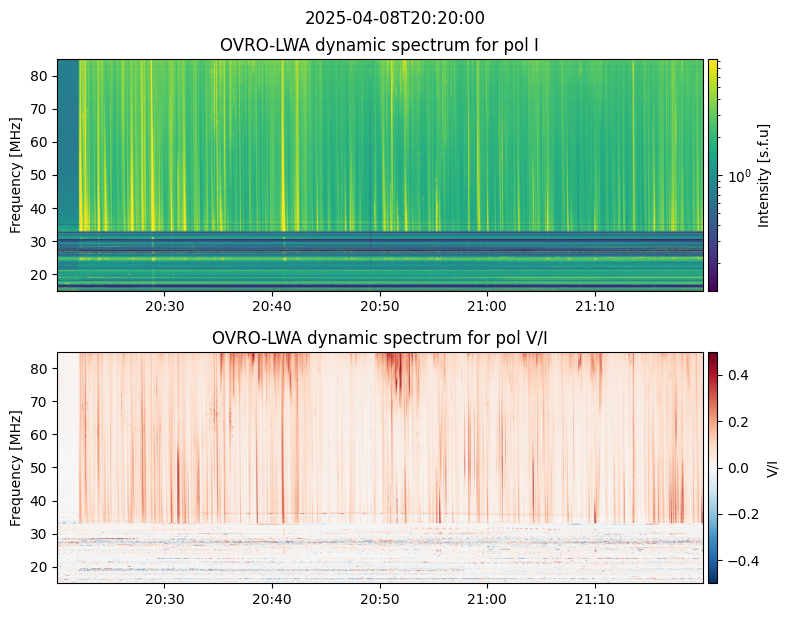Click the 0.0 tick on V/I colorbar
Screen dimensions: 790x617
click(x=737, y=467)
